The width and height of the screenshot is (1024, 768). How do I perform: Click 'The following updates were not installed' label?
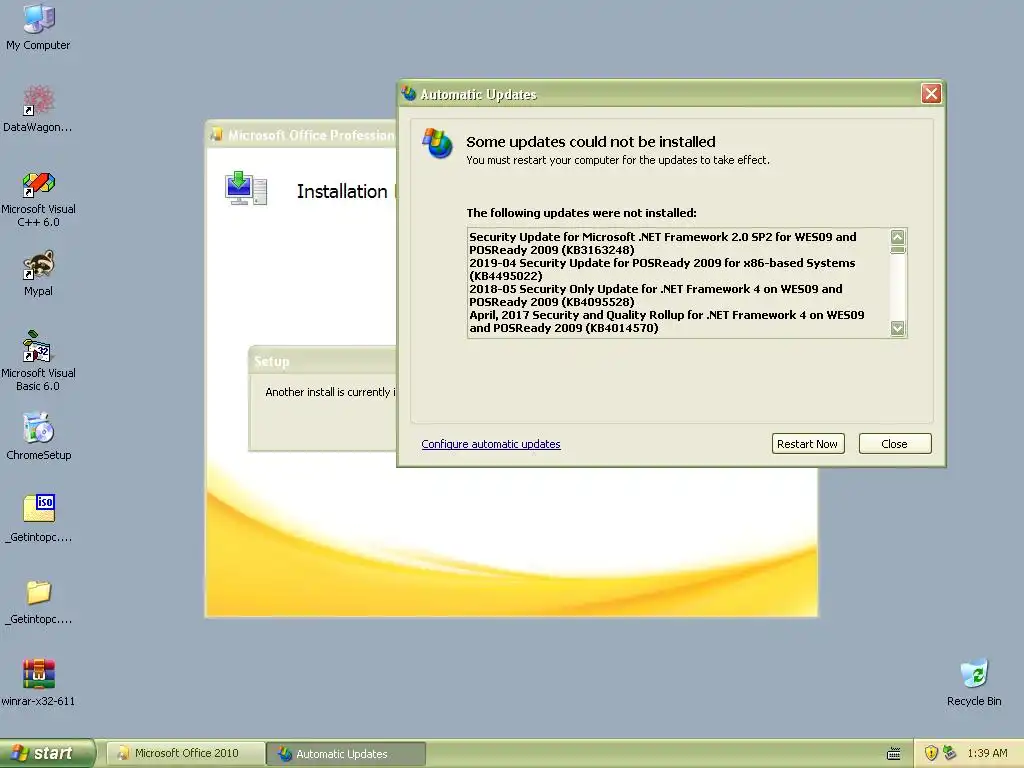coord(581,213)
